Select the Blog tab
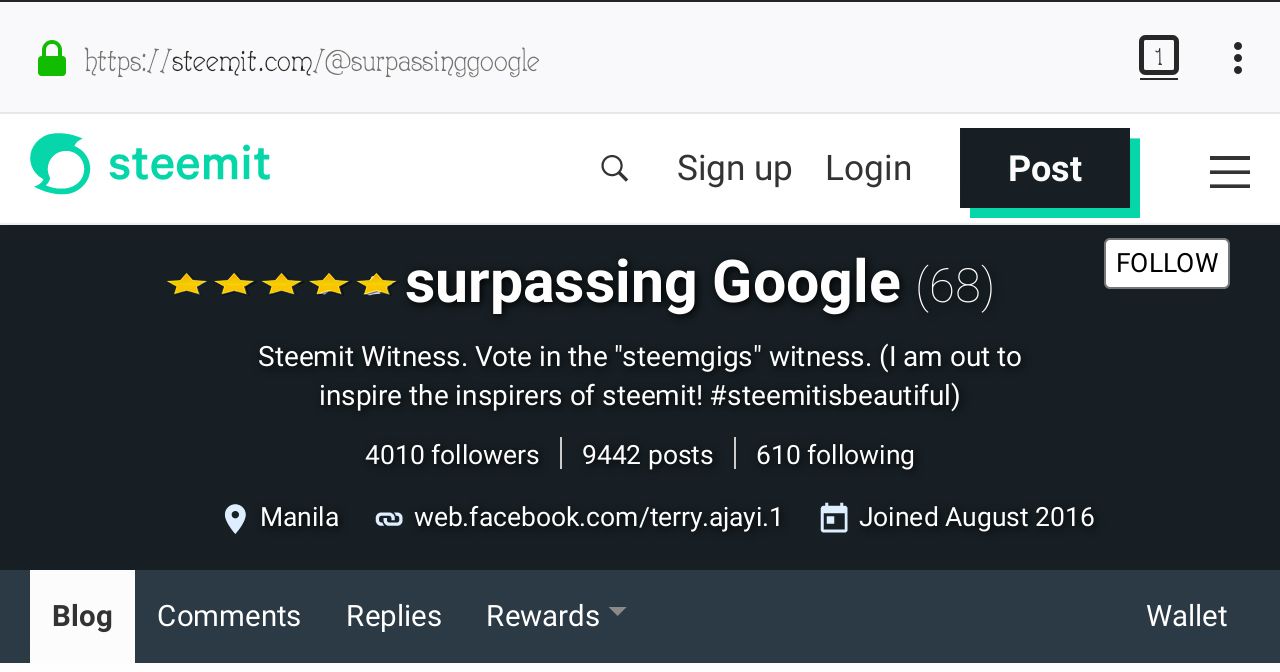The height and width of the screenshot is (672, 1280). tap(82, 616)
